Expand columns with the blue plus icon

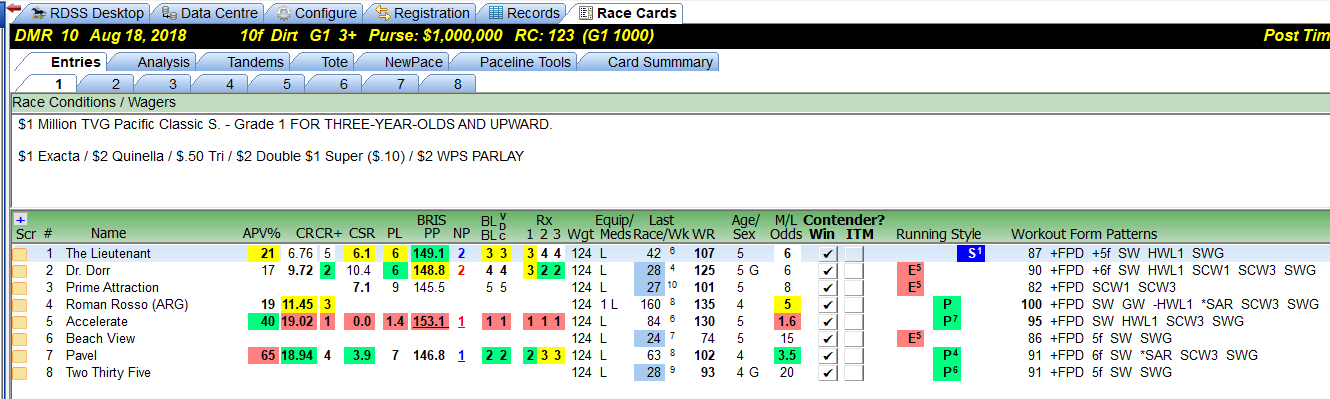[21, 219]
